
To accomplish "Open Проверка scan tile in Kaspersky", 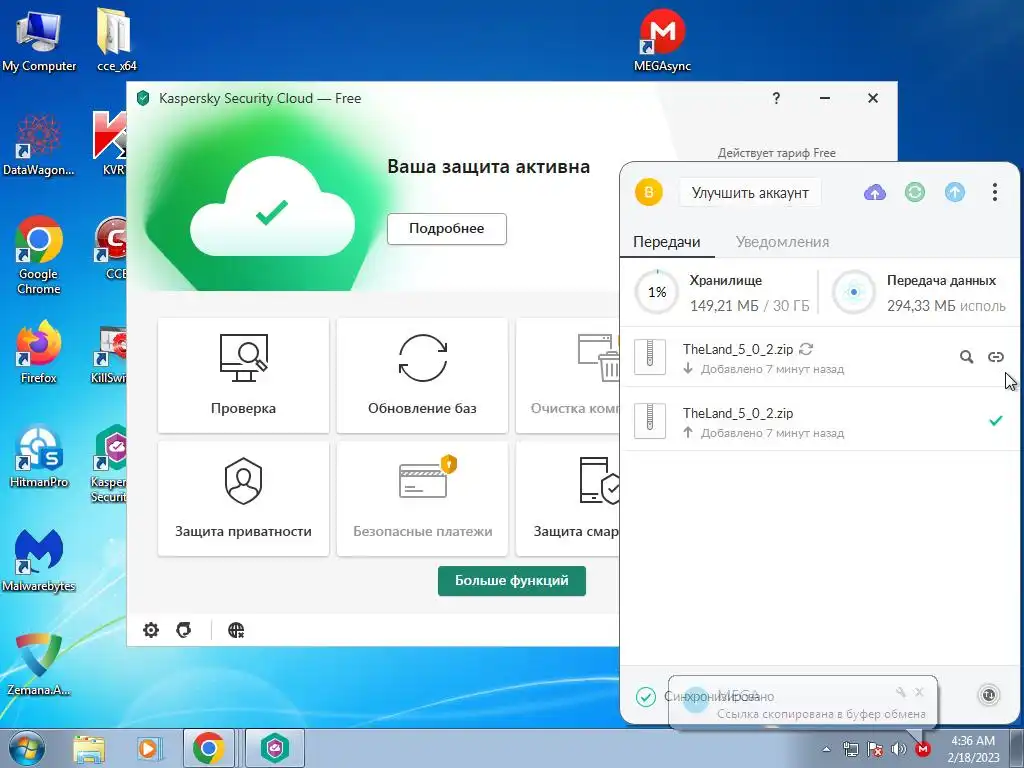I will pos(243,376).
